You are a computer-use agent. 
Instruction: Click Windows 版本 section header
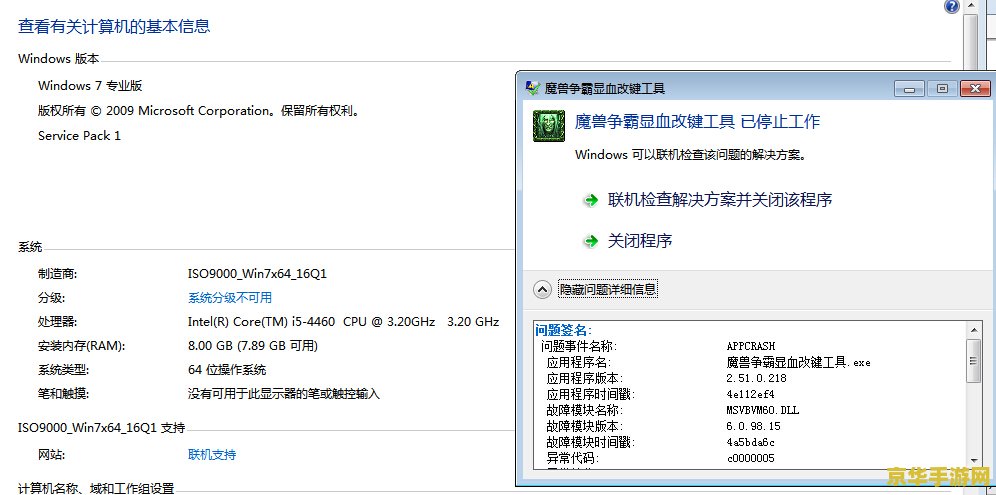point(58,58)
